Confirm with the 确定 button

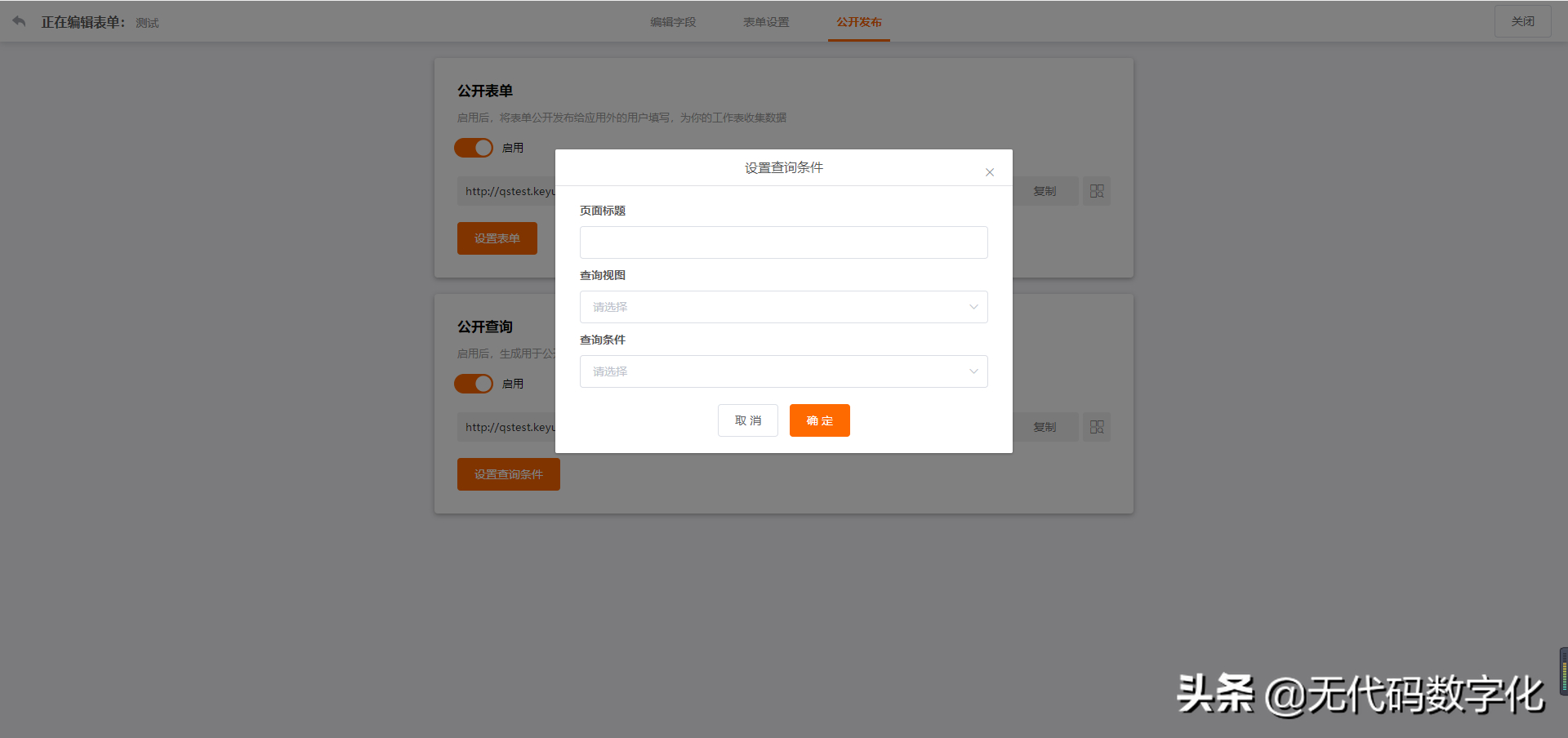820,420
